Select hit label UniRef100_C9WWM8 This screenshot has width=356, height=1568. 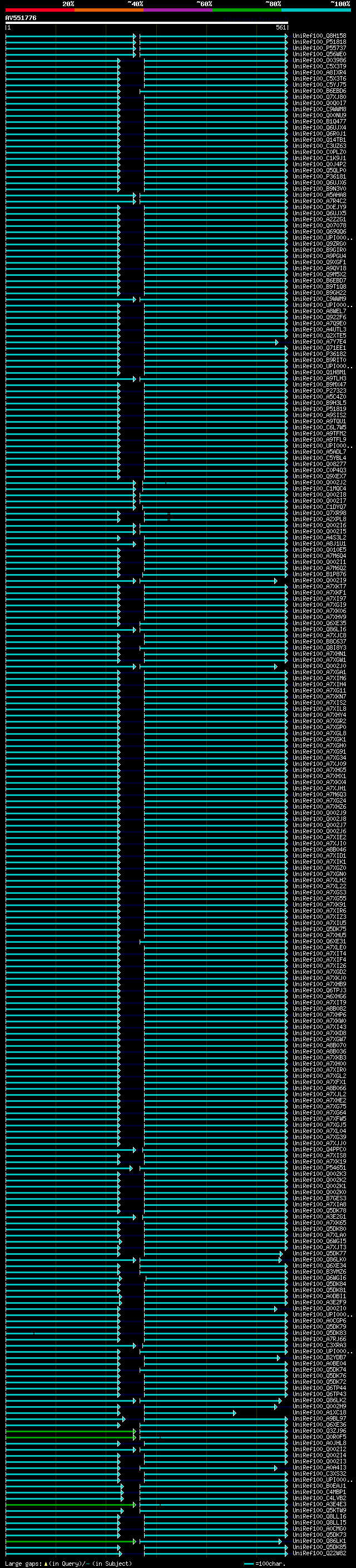319,109
